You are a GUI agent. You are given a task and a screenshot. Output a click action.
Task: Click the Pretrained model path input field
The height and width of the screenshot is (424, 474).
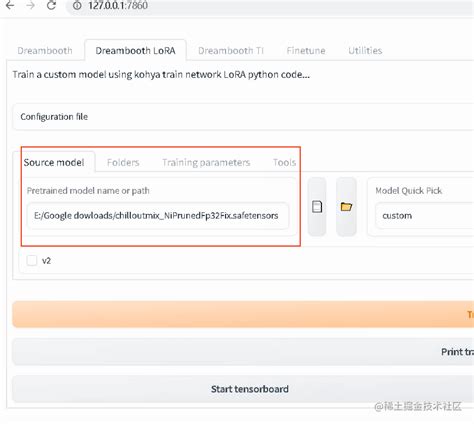[157, 215]
